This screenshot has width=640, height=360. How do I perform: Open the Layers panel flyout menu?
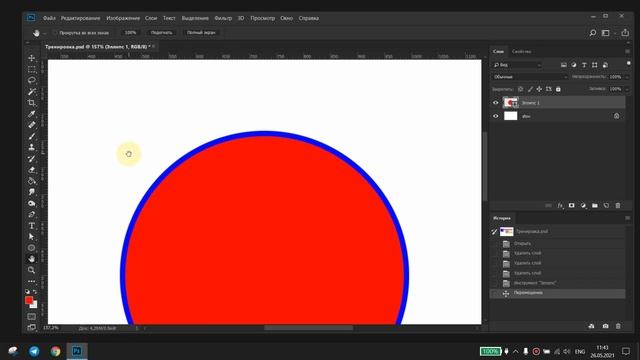tap(627, 51)
